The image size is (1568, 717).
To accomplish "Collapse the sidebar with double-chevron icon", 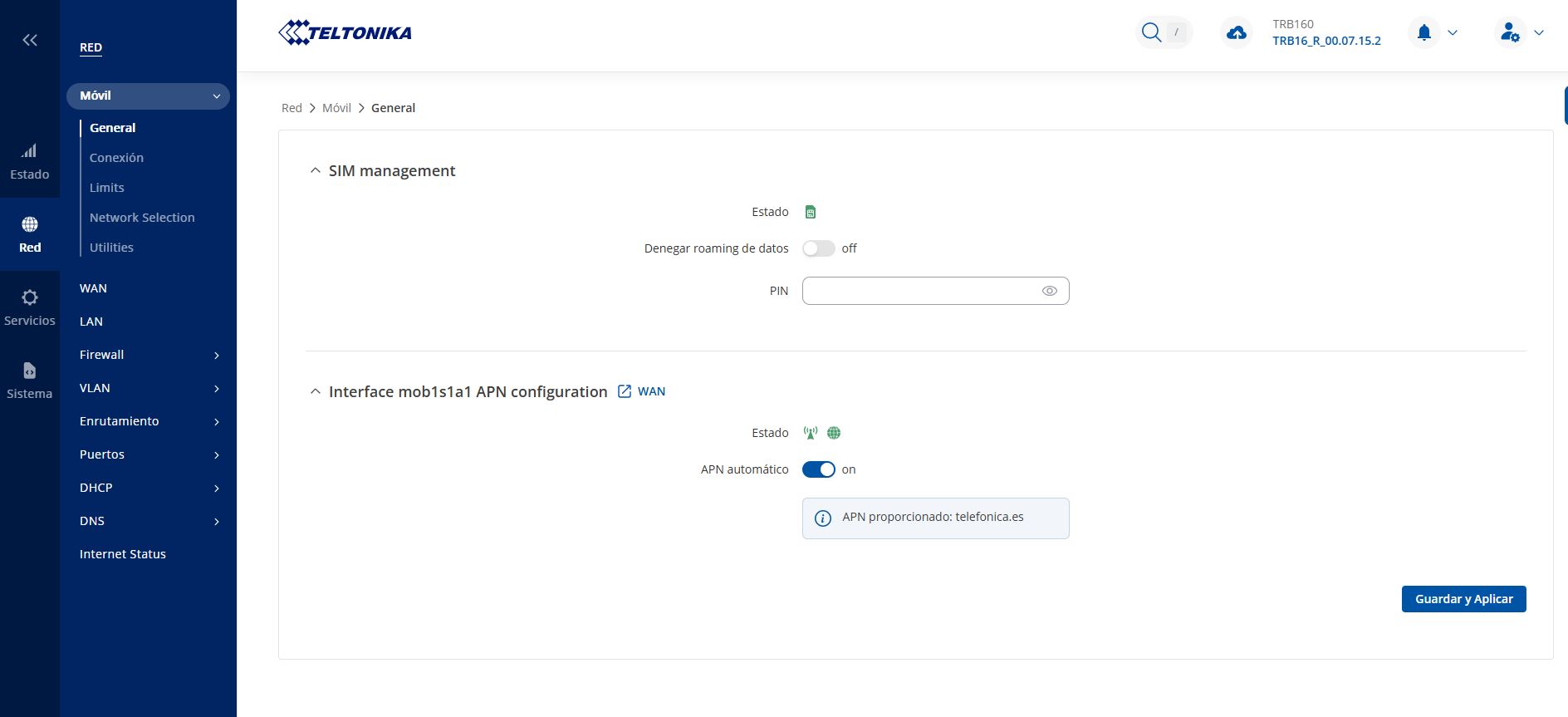I will point(30,40).
